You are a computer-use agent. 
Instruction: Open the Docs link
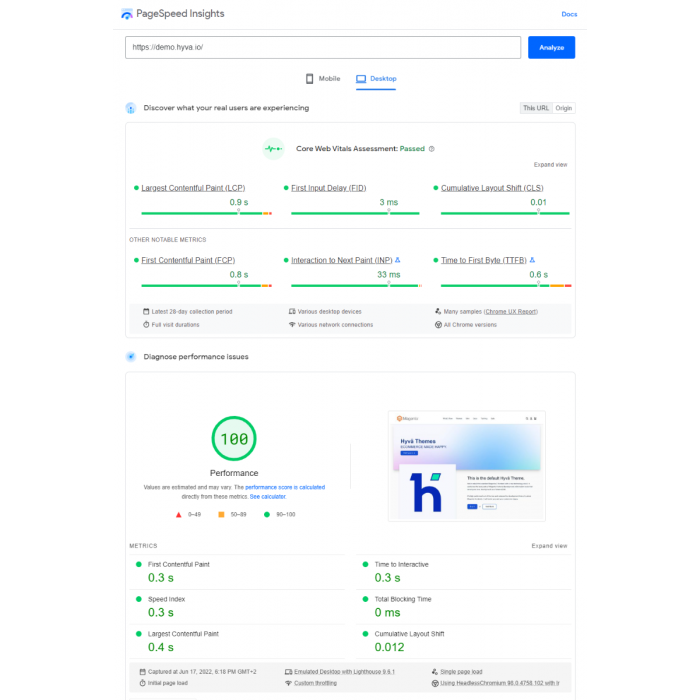tap(569, 14)
